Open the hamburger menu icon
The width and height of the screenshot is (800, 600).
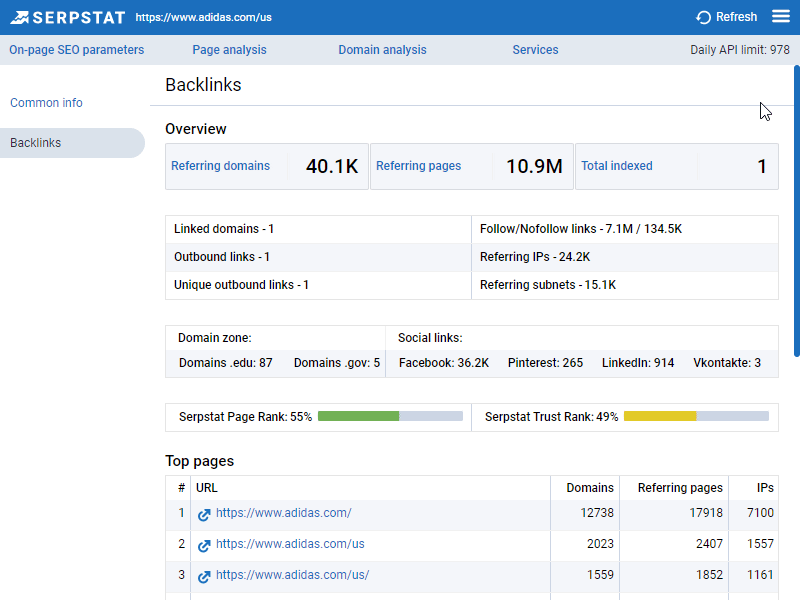(781, 17)
